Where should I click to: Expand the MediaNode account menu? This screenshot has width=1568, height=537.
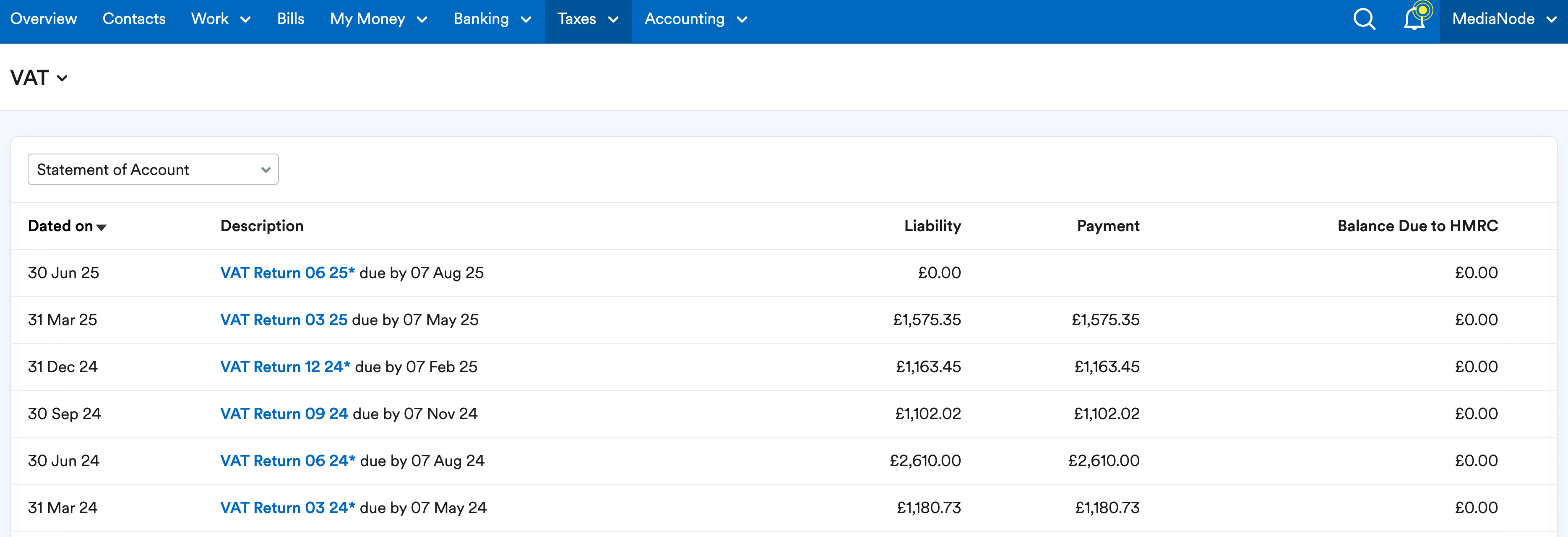pos(1503,19)
